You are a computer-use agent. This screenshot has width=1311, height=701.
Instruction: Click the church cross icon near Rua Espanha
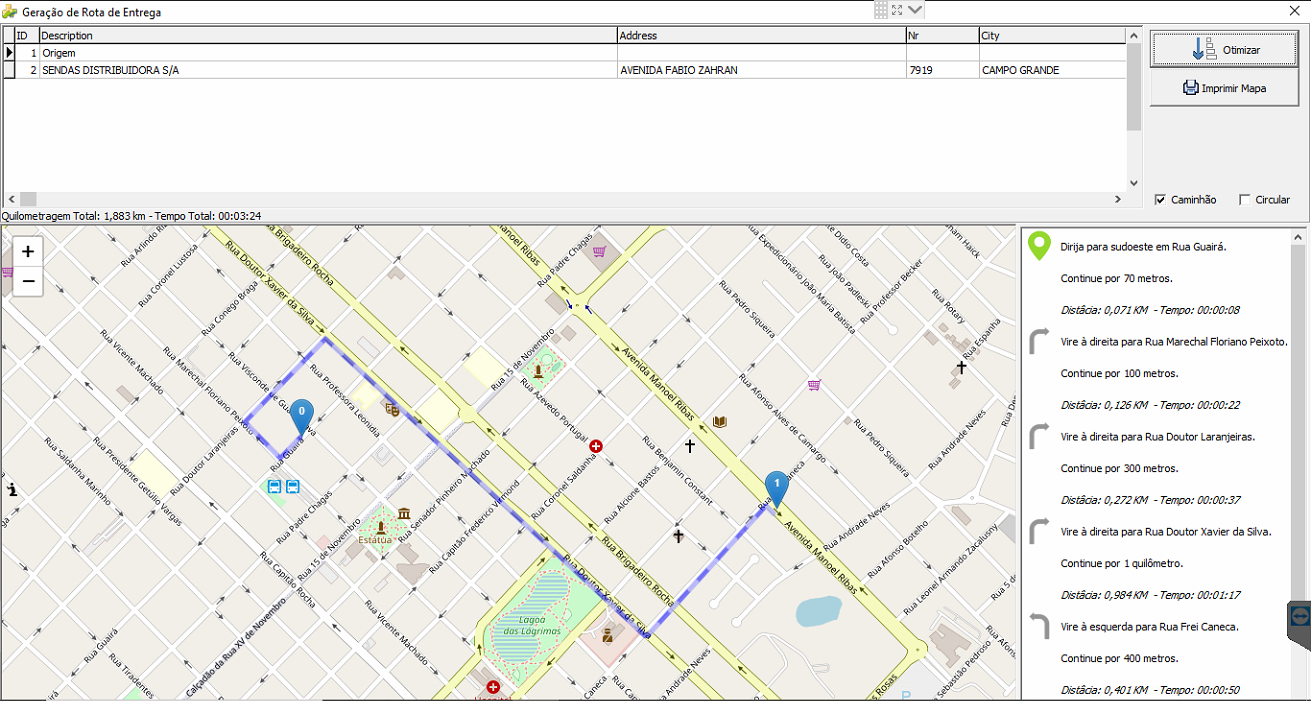961,368
